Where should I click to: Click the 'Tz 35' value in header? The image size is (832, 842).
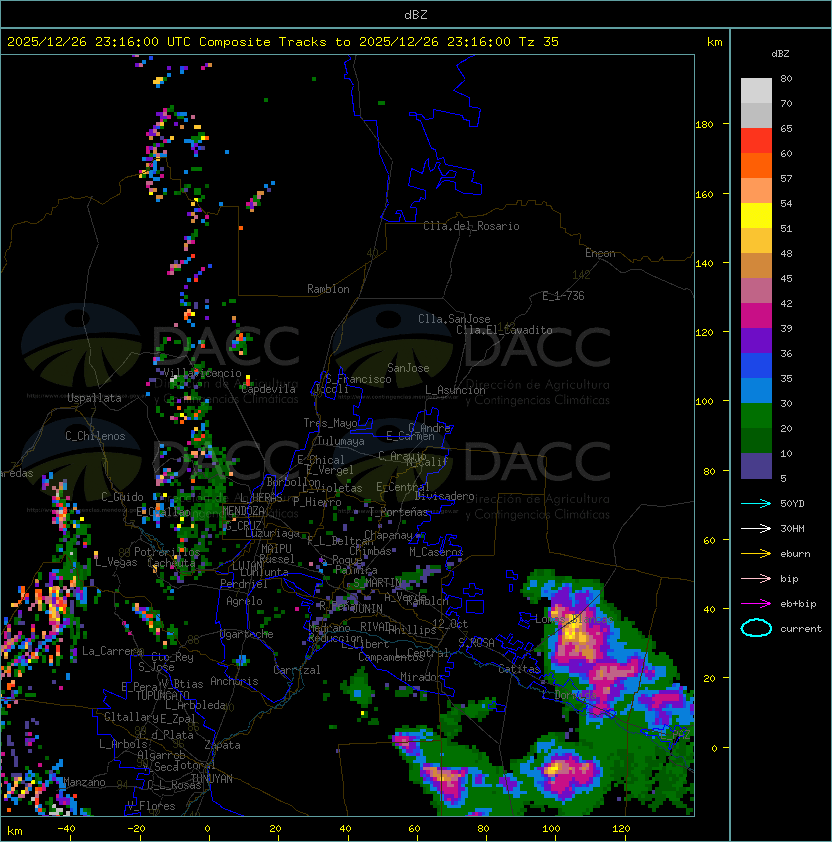coord(539,42)
